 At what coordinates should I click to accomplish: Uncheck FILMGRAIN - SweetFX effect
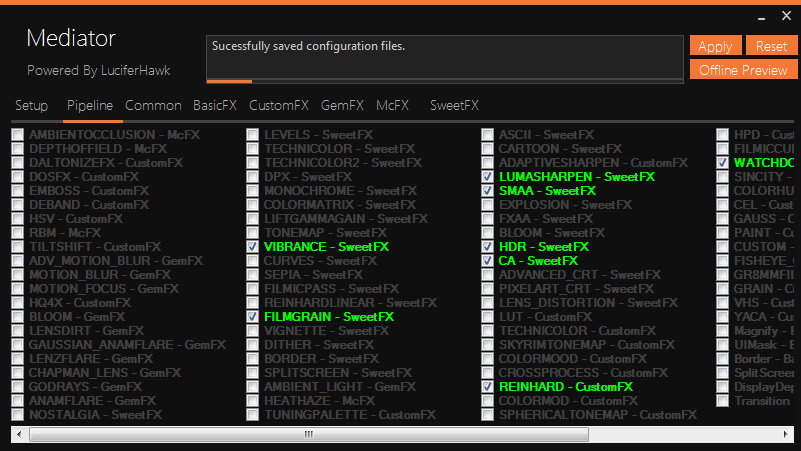253,316
